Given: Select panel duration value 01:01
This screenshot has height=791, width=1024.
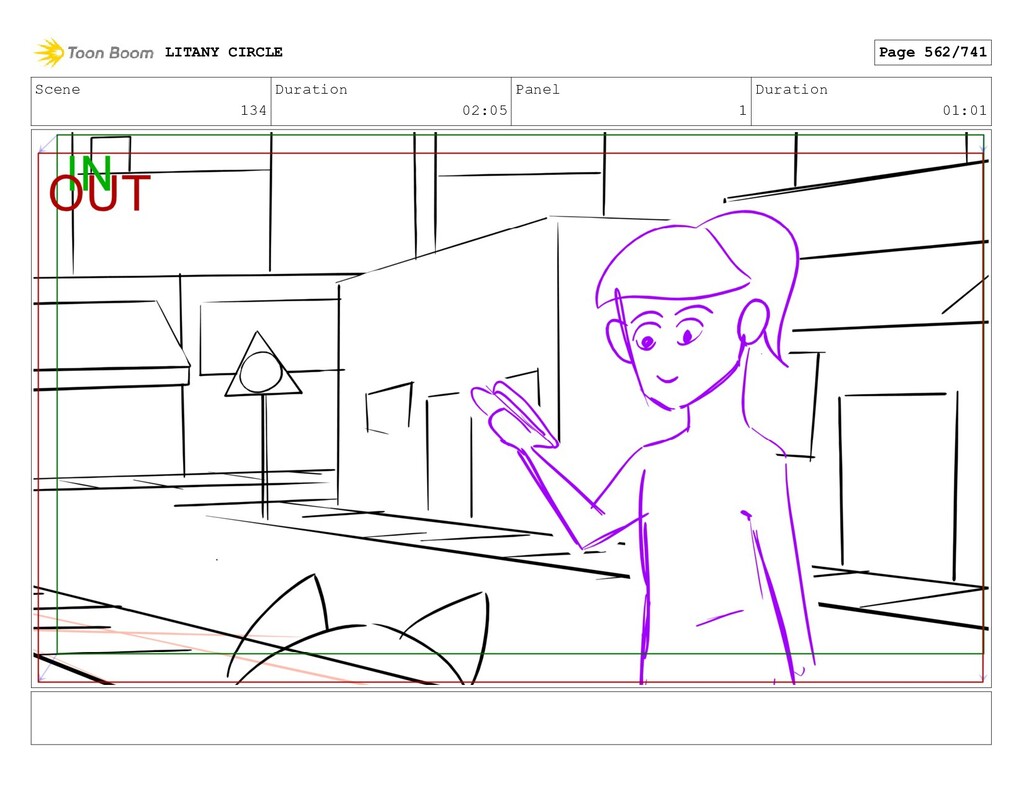Looking at the screenshot, I should 965,110.
